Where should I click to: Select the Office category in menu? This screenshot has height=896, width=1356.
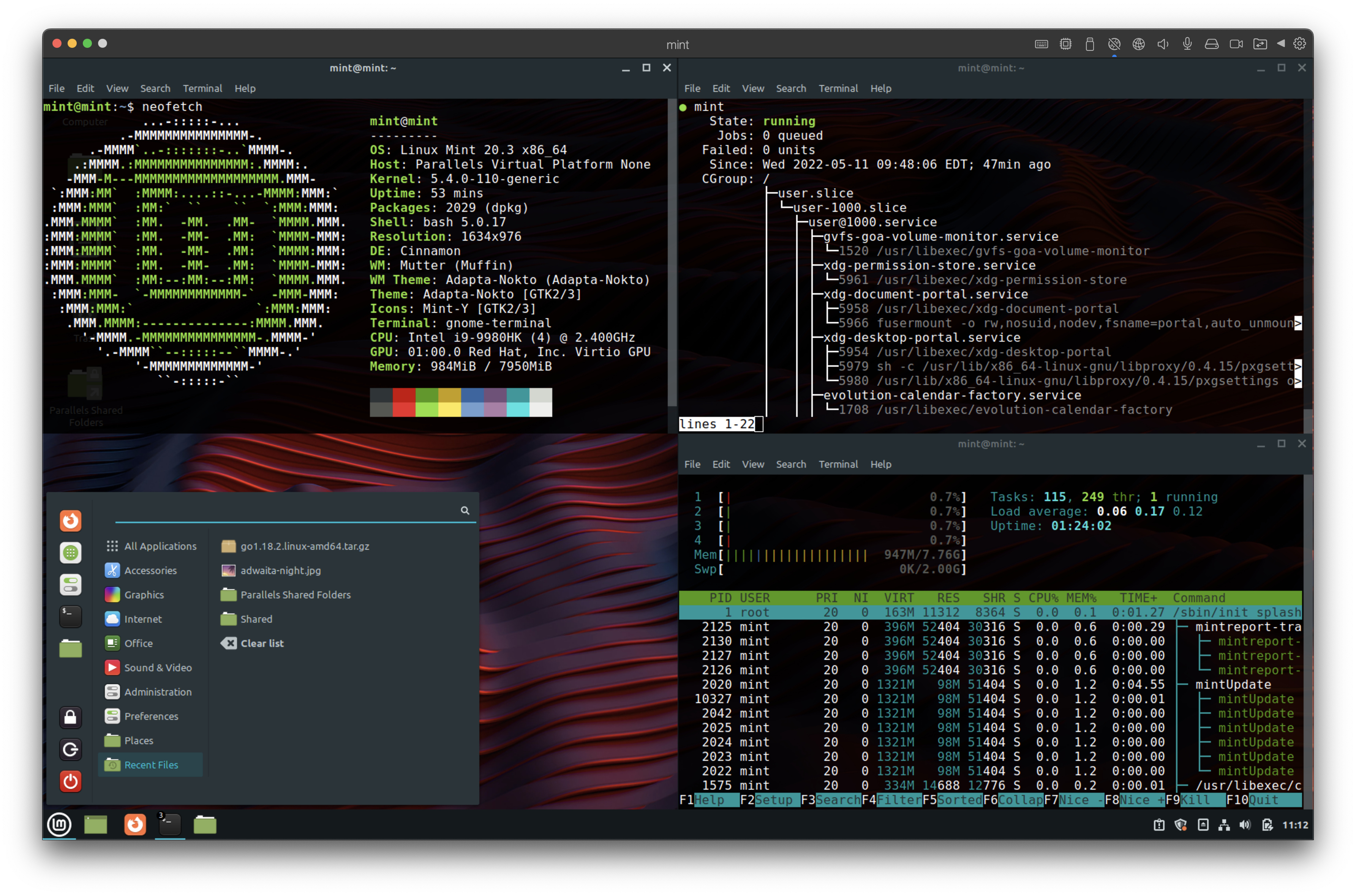click(151, 643)
